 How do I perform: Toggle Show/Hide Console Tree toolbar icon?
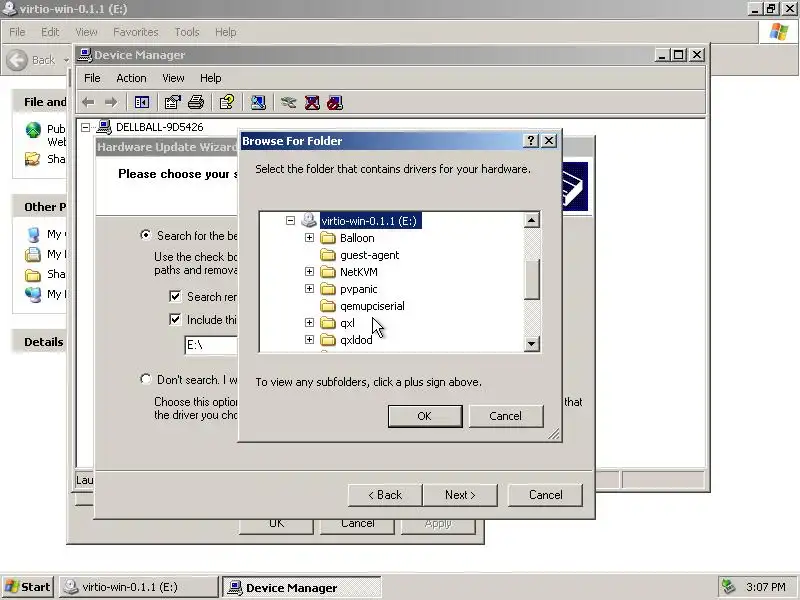[142, 103]
